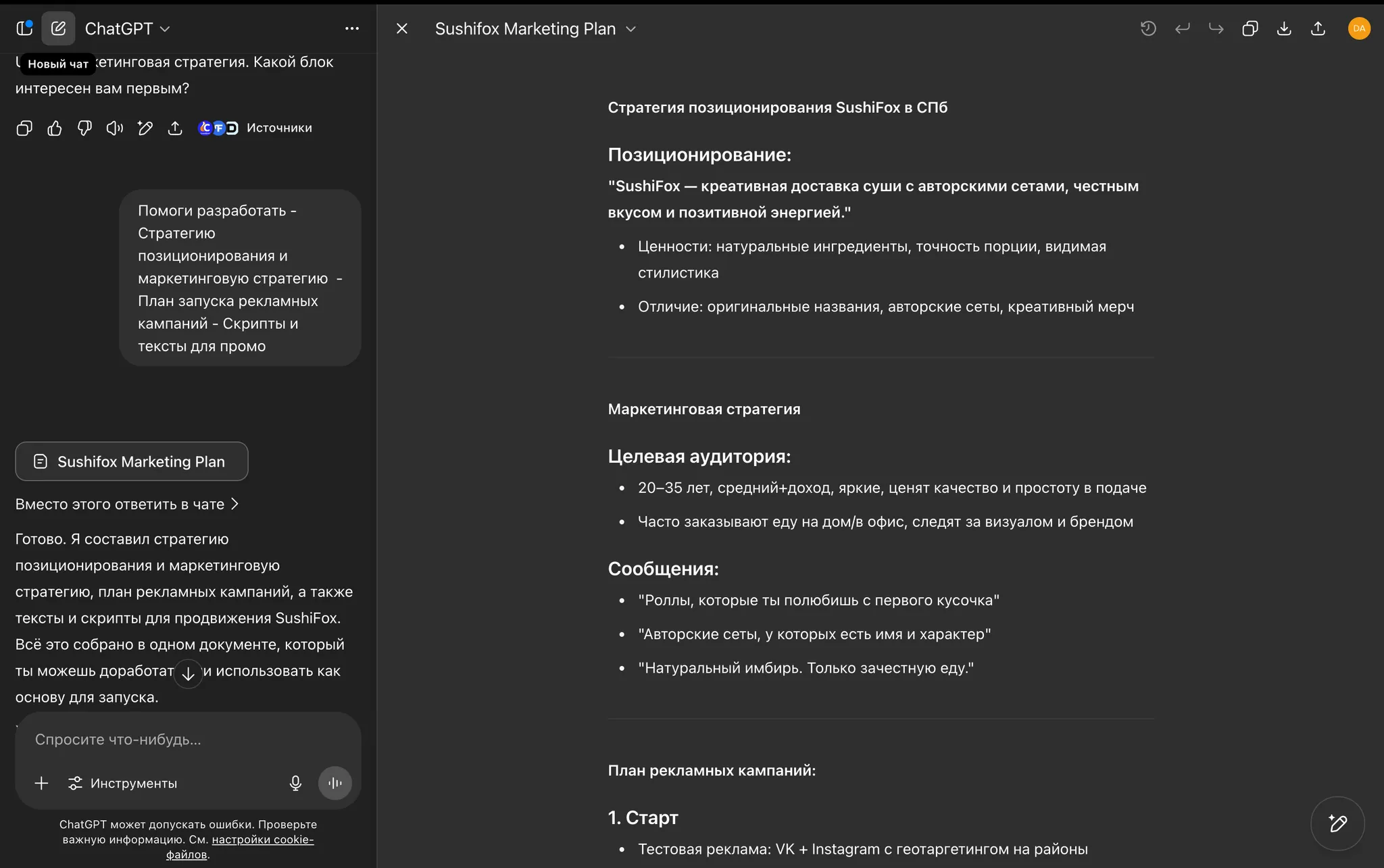This screenshot has height=868, width=1384.
Task: Select the user prompt message bubble
Action: [x=240, y=278]
